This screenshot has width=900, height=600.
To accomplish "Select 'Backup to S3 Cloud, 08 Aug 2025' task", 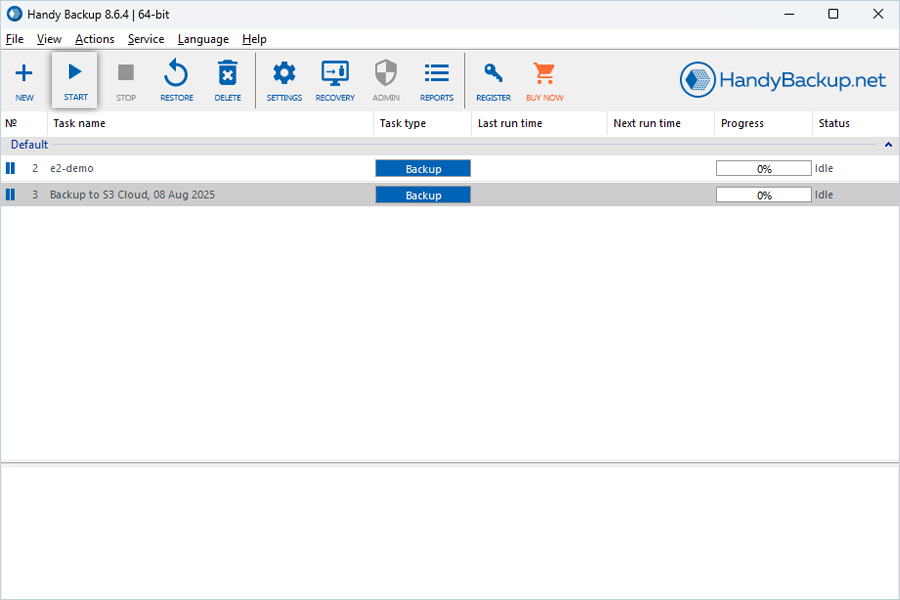I will pyautogui.click(x=132, y=195).
